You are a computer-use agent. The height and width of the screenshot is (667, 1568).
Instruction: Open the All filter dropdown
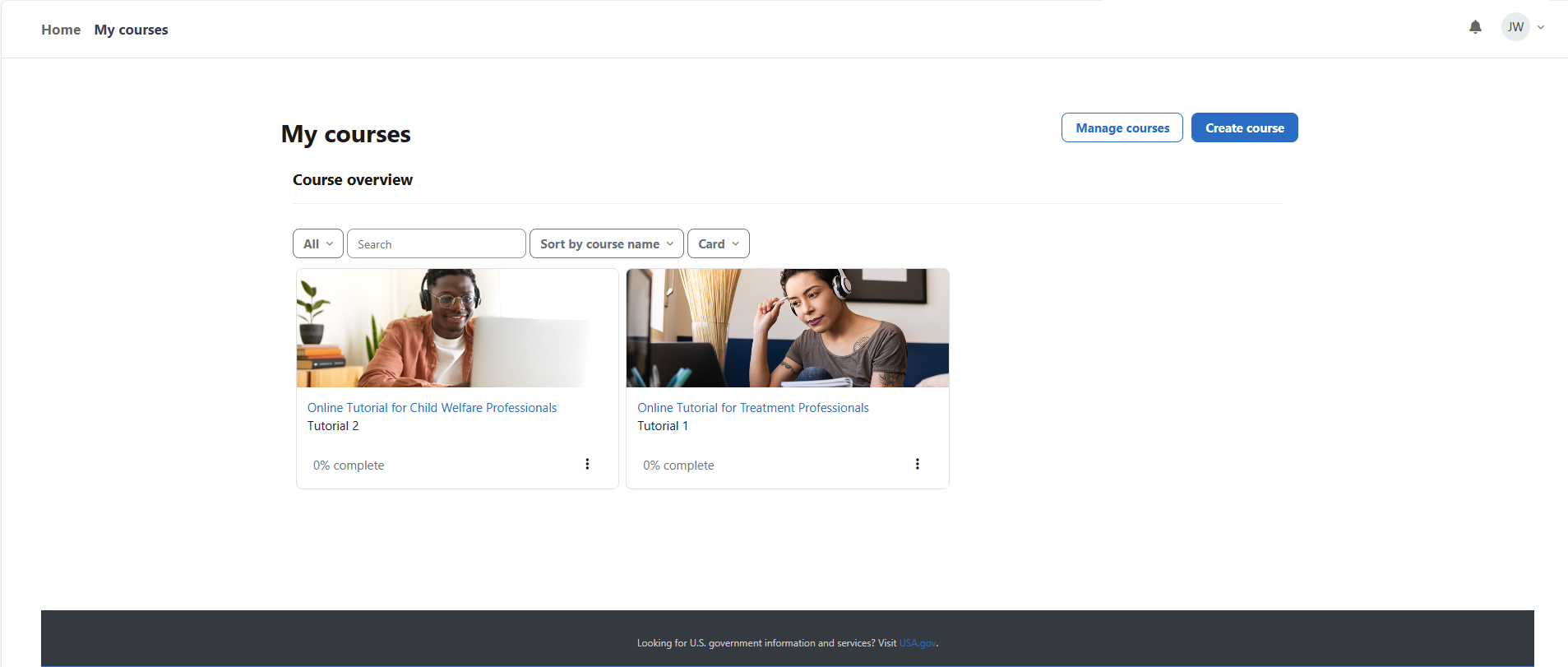pos(317,243)
